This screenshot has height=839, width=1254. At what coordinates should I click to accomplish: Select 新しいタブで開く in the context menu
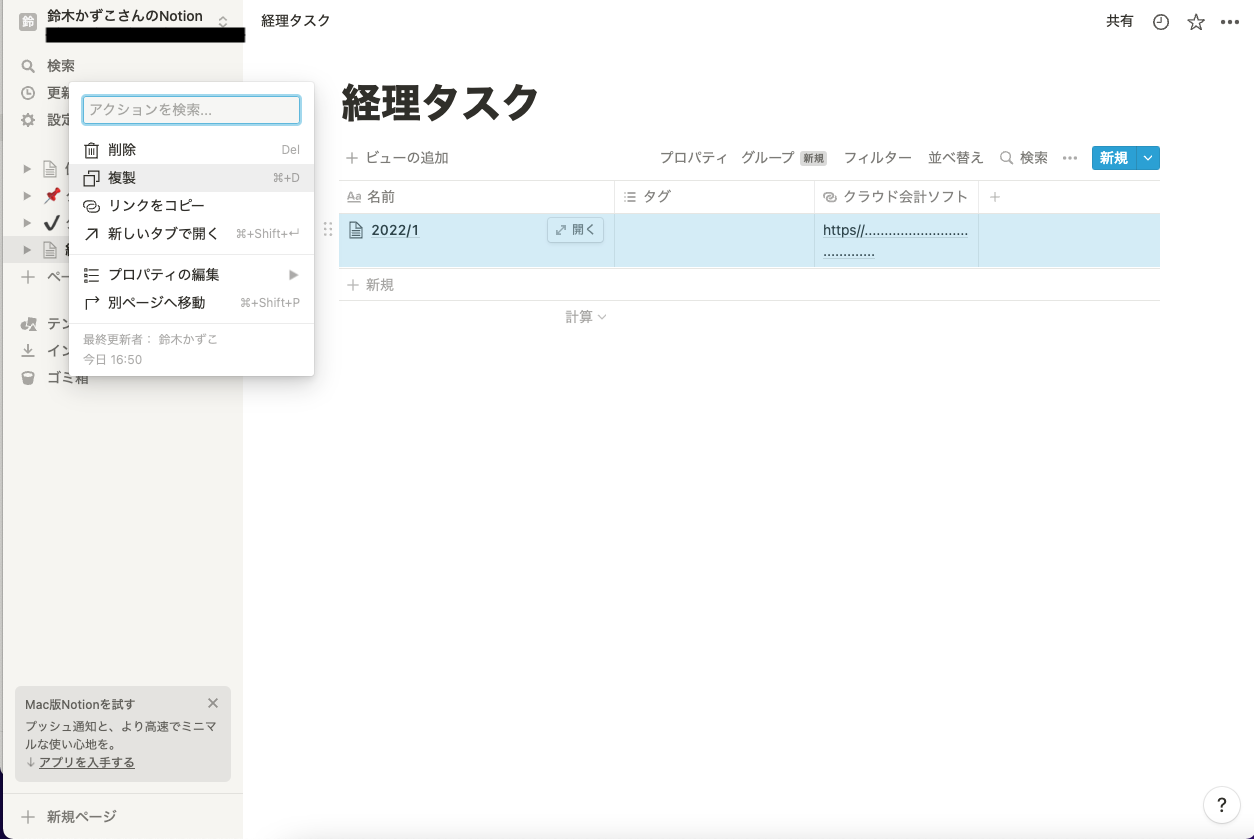click(192, 234)
